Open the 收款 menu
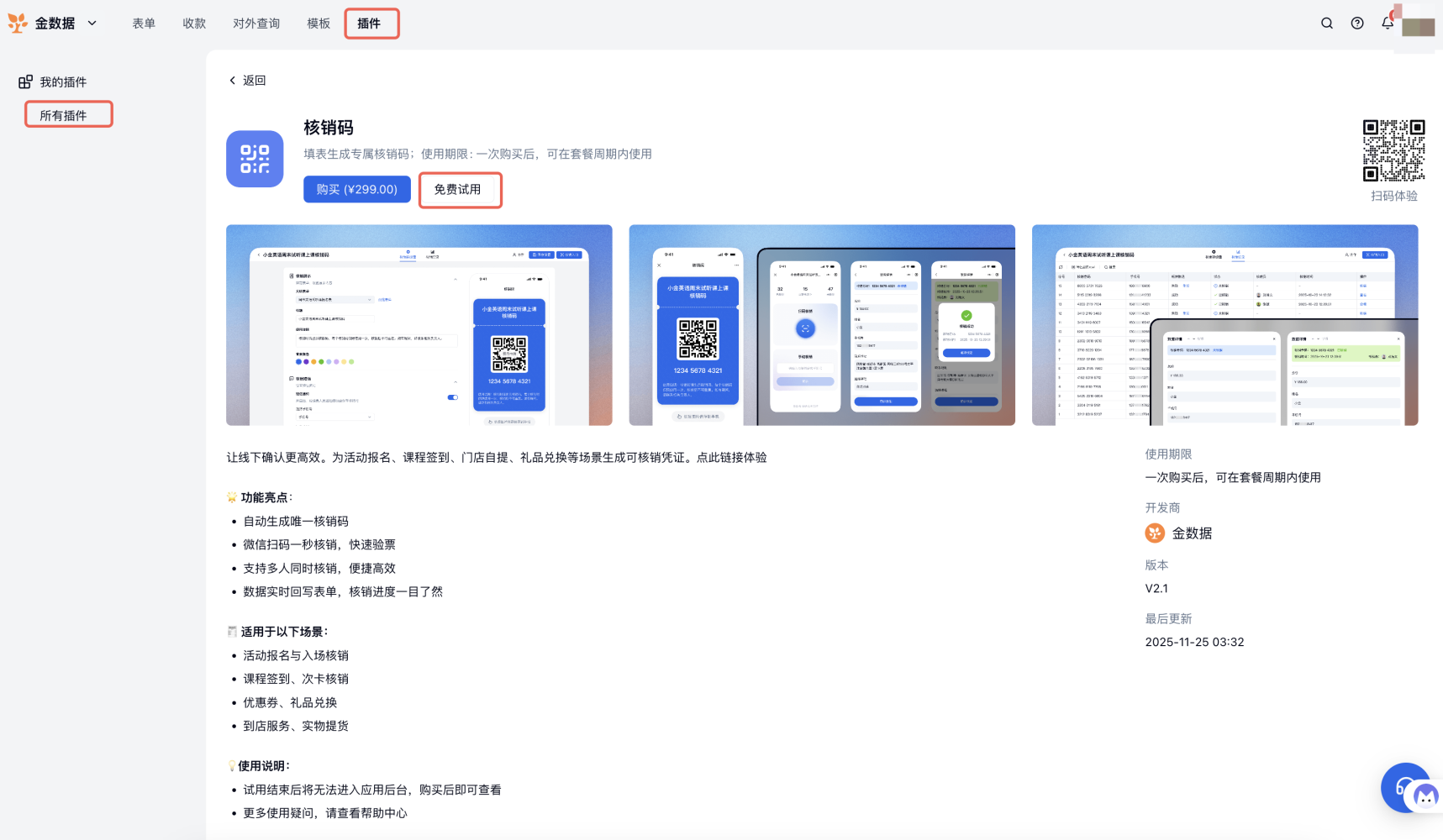This screenshot has width=1443, height=840. [x=194, y=24]
